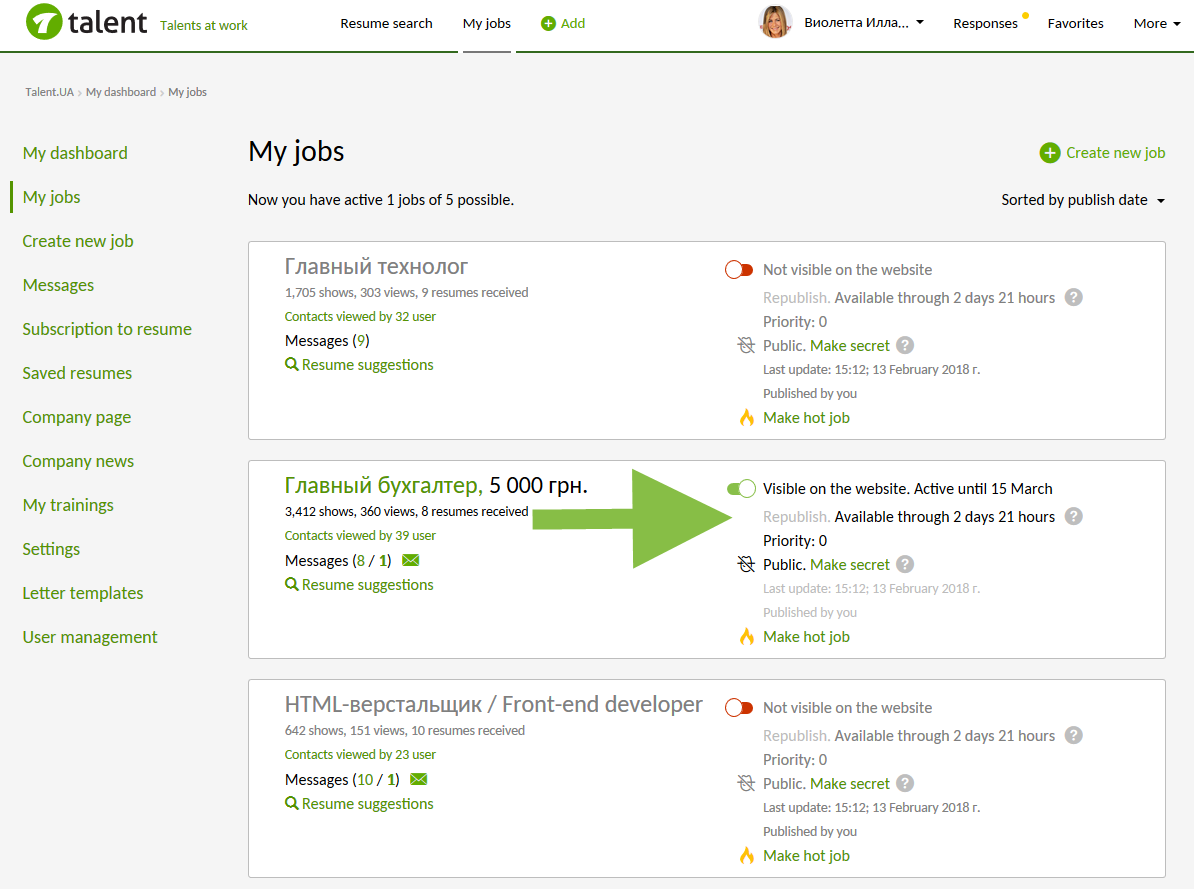Image resolution: width=1194 pixels, height=889 pixels.
Task: Open help icon next to Make secret for Главный технолог
Action: [905, 345]
